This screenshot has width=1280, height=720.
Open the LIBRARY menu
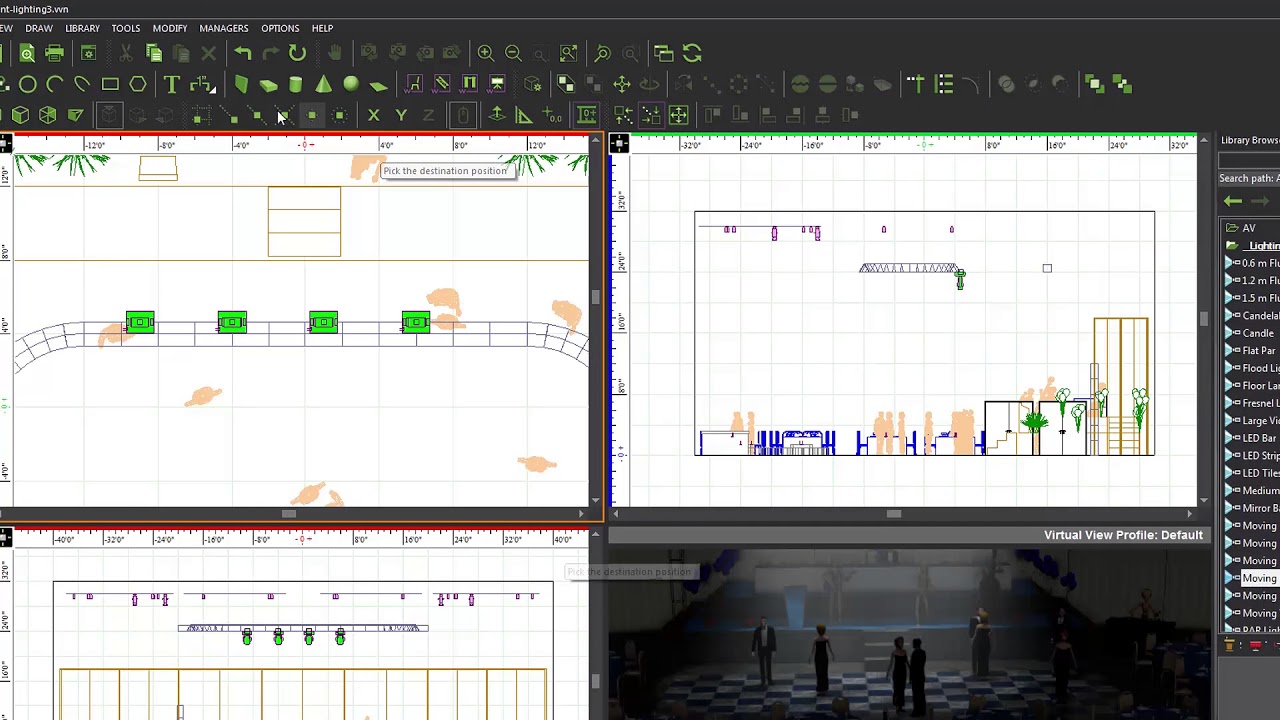(82, 28)
